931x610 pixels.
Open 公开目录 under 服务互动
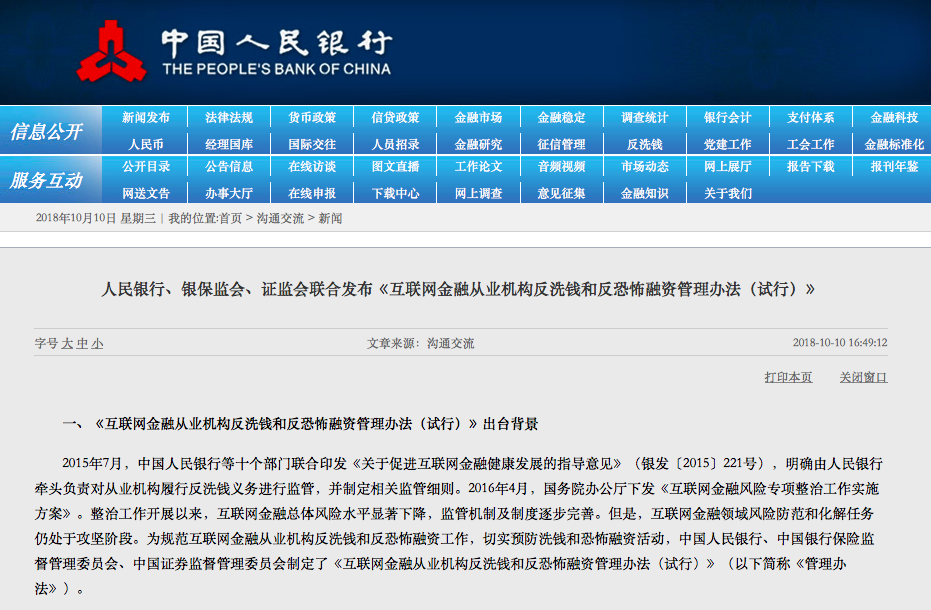pyautogui.click(x=146, y=167)
